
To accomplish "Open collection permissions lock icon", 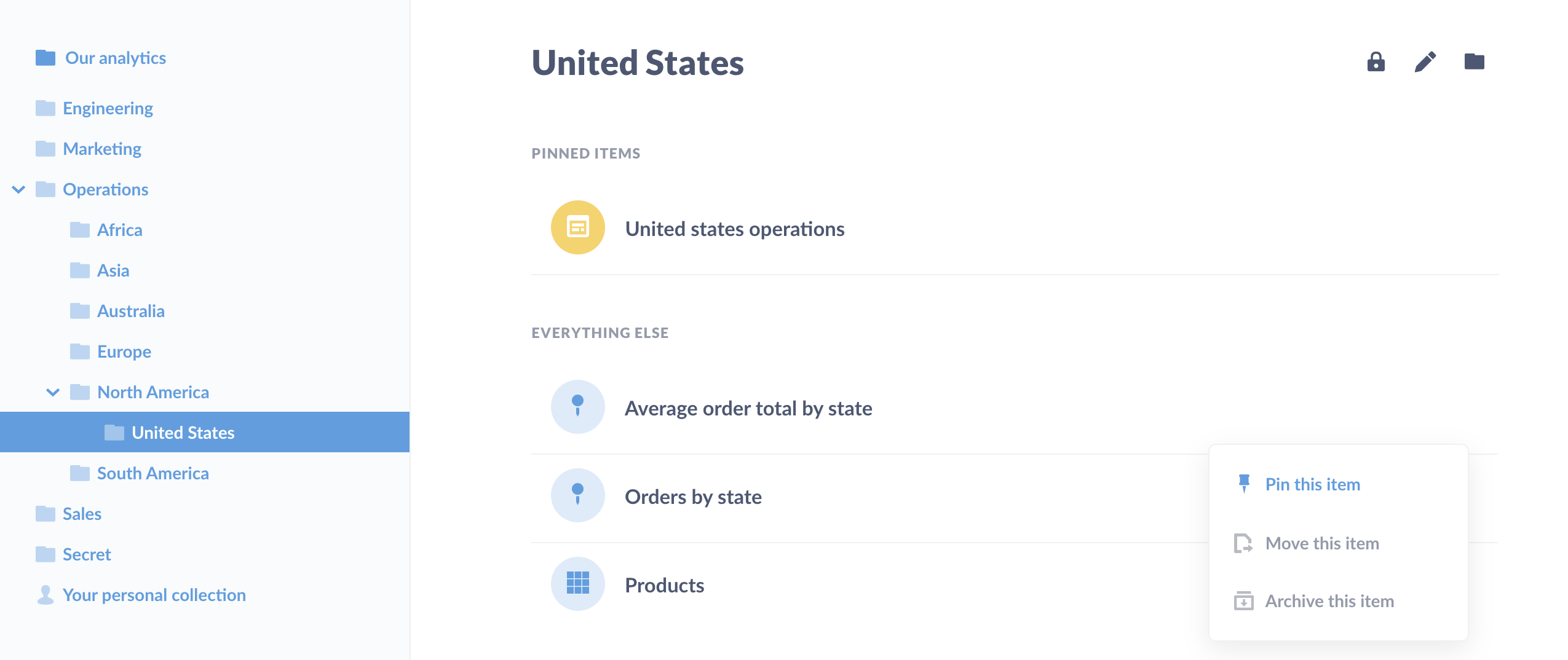I will tap(1376, 62).
